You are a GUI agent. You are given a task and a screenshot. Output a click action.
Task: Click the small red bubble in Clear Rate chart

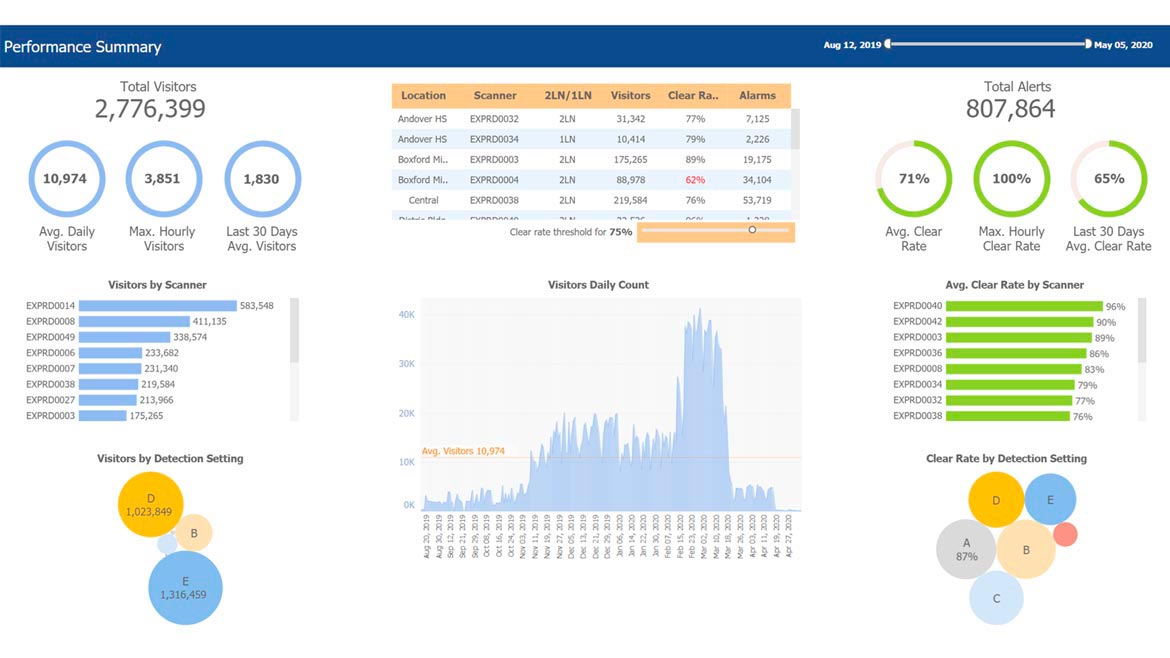click(1065, 534)
